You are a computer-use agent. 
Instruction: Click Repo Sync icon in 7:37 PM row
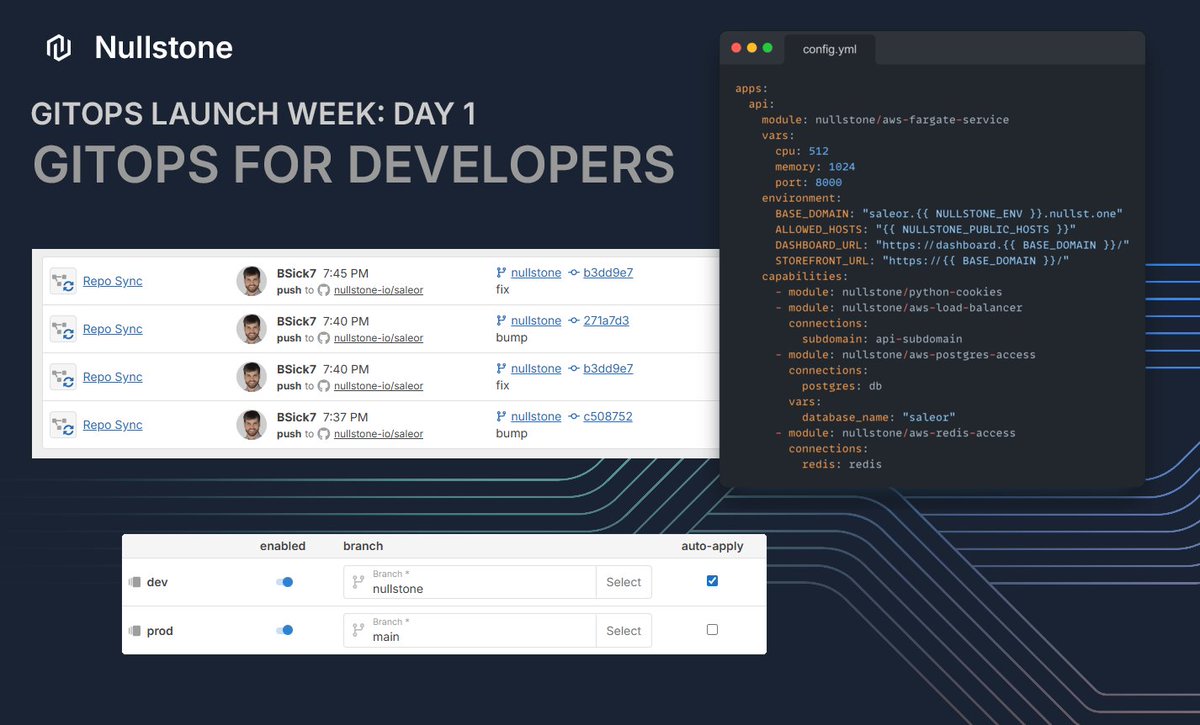coord(63,425)
